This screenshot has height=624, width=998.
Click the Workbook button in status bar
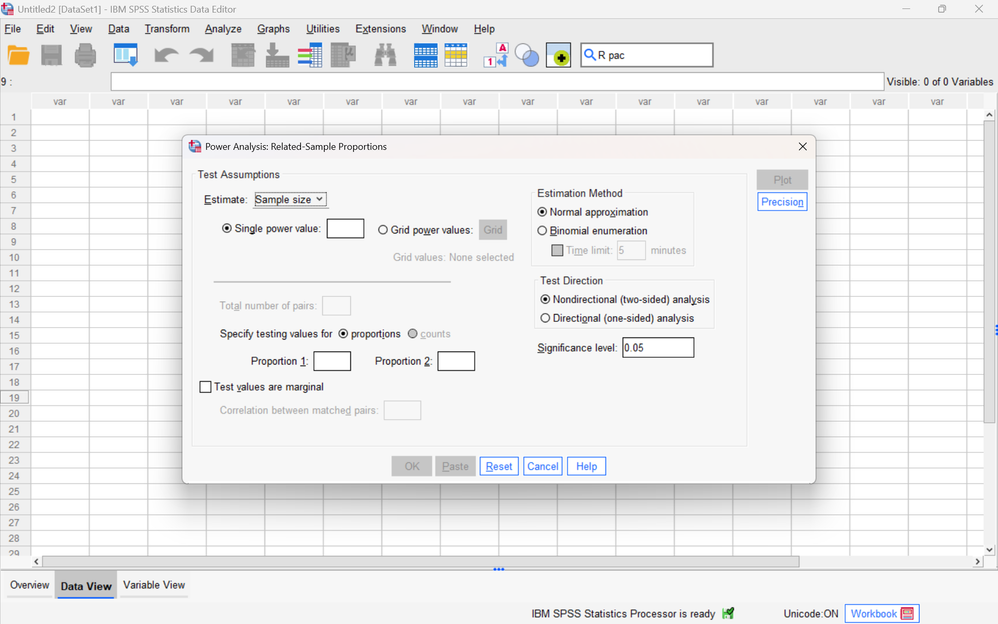click(882, 614)
